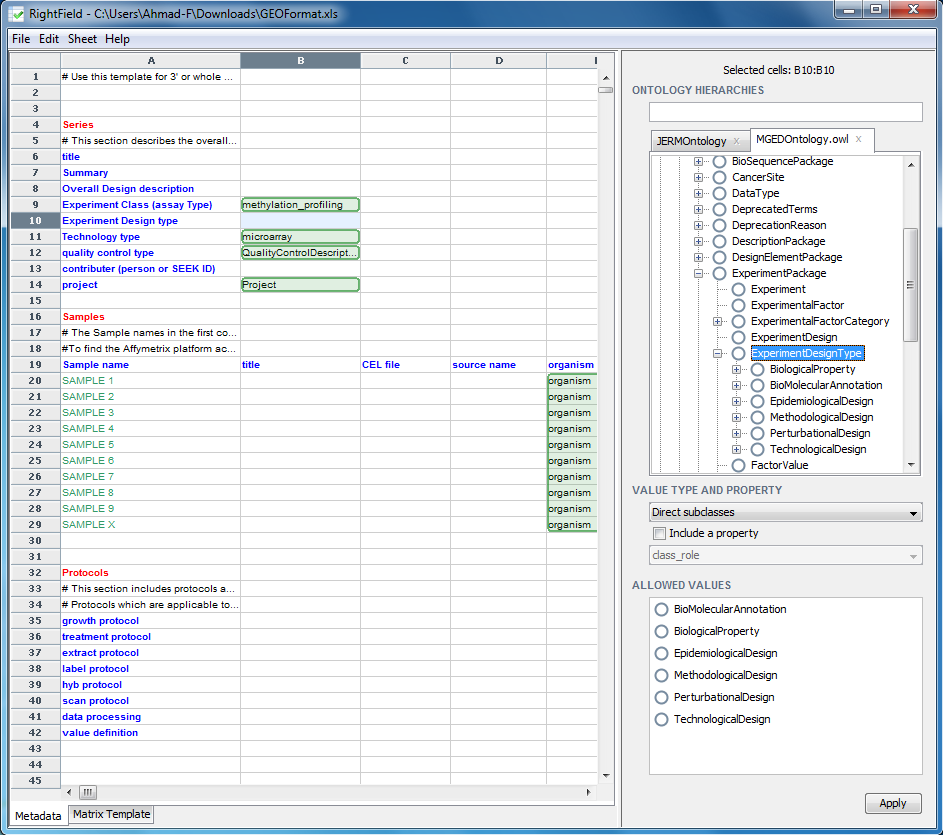Close the JERMOntology tab with its X

737,141
